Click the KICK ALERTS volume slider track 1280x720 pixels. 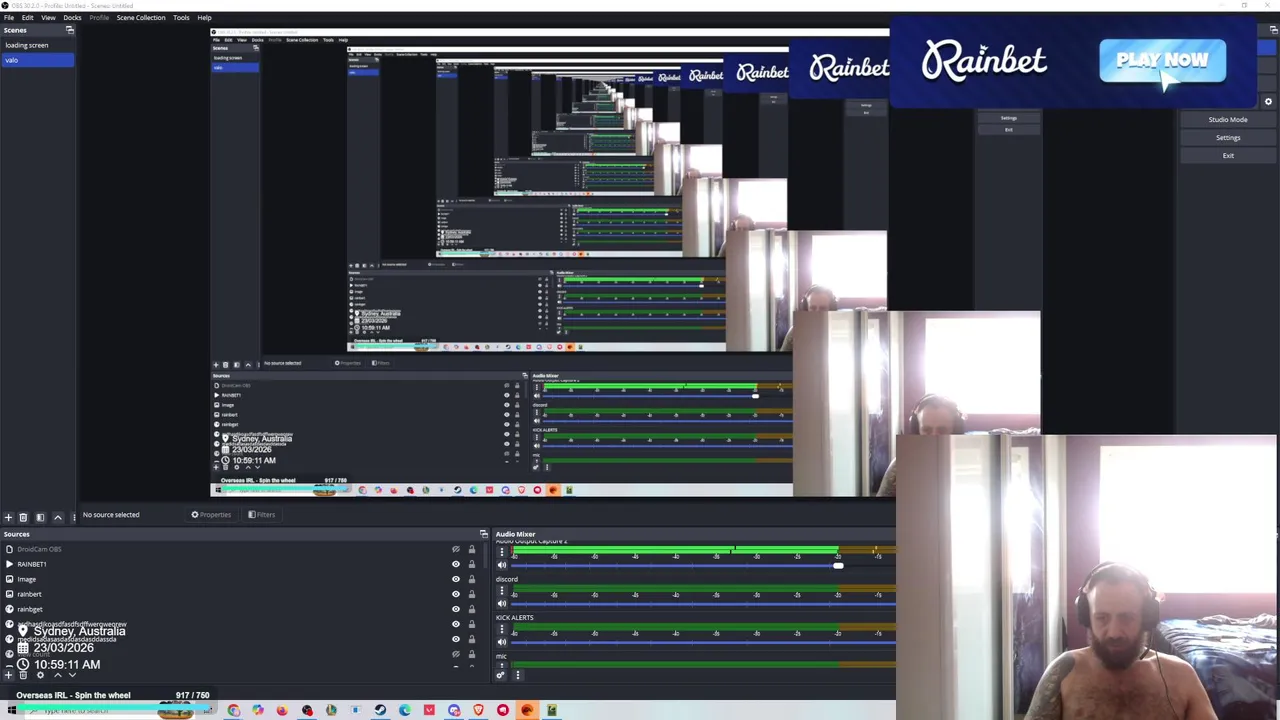point(703,642)
